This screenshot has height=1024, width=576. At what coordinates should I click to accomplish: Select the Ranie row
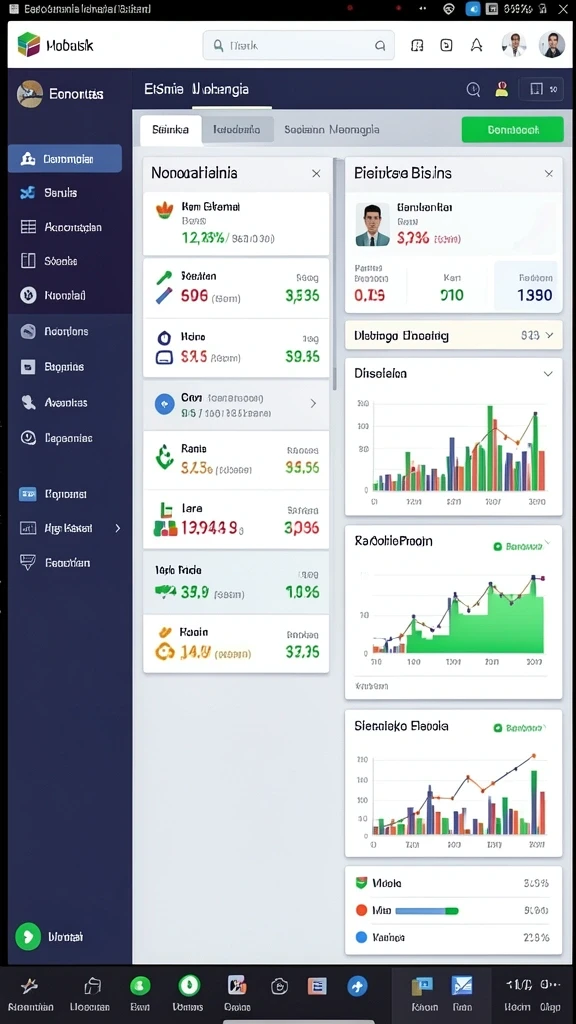tap(236, 460)
